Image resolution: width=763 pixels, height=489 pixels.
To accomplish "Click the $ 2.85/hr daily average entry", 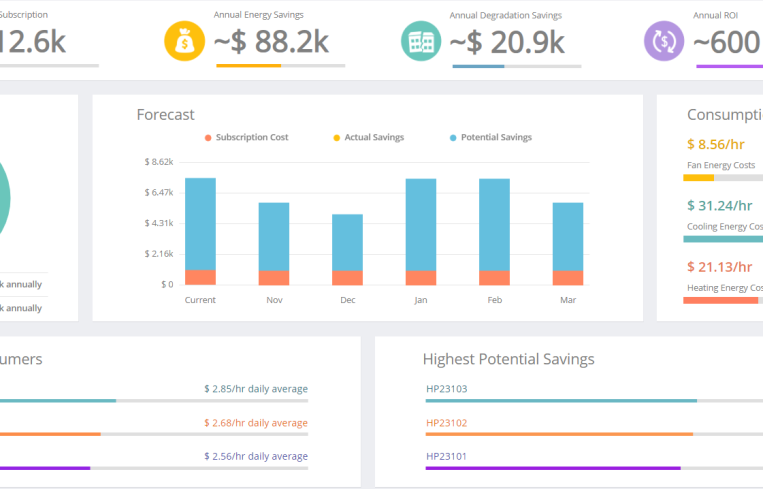I will [x=255, y=389].
